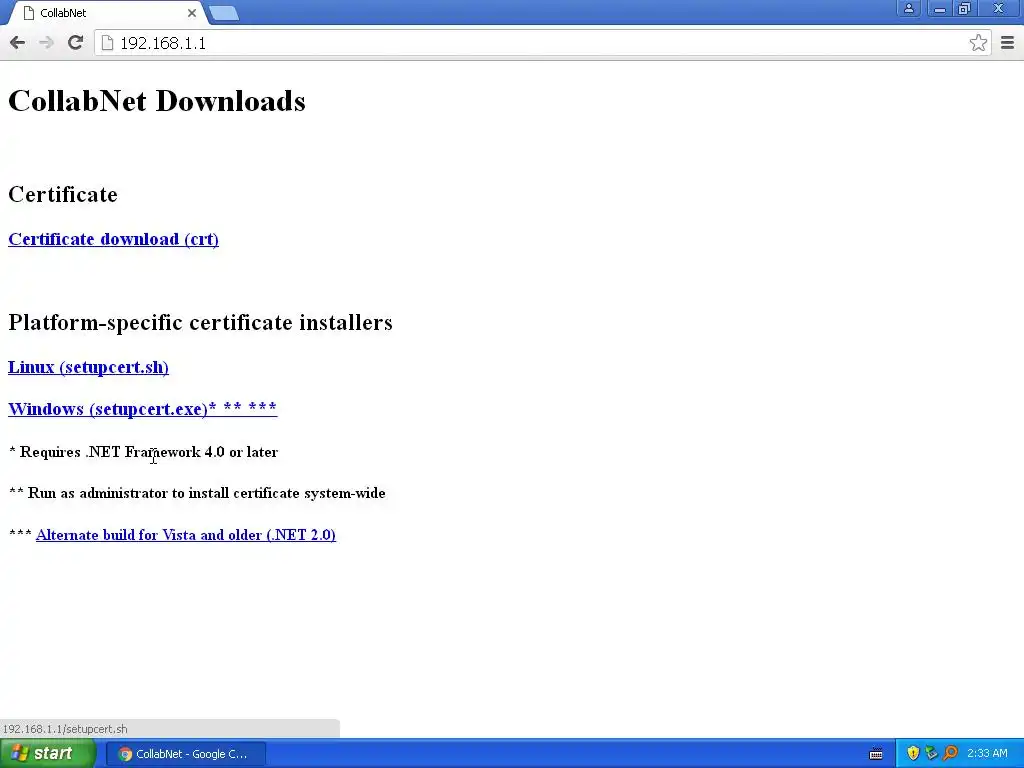Click the Certificate section heading
The height and width of the screenshot is (768, 1024).
[x=63, y=195]
